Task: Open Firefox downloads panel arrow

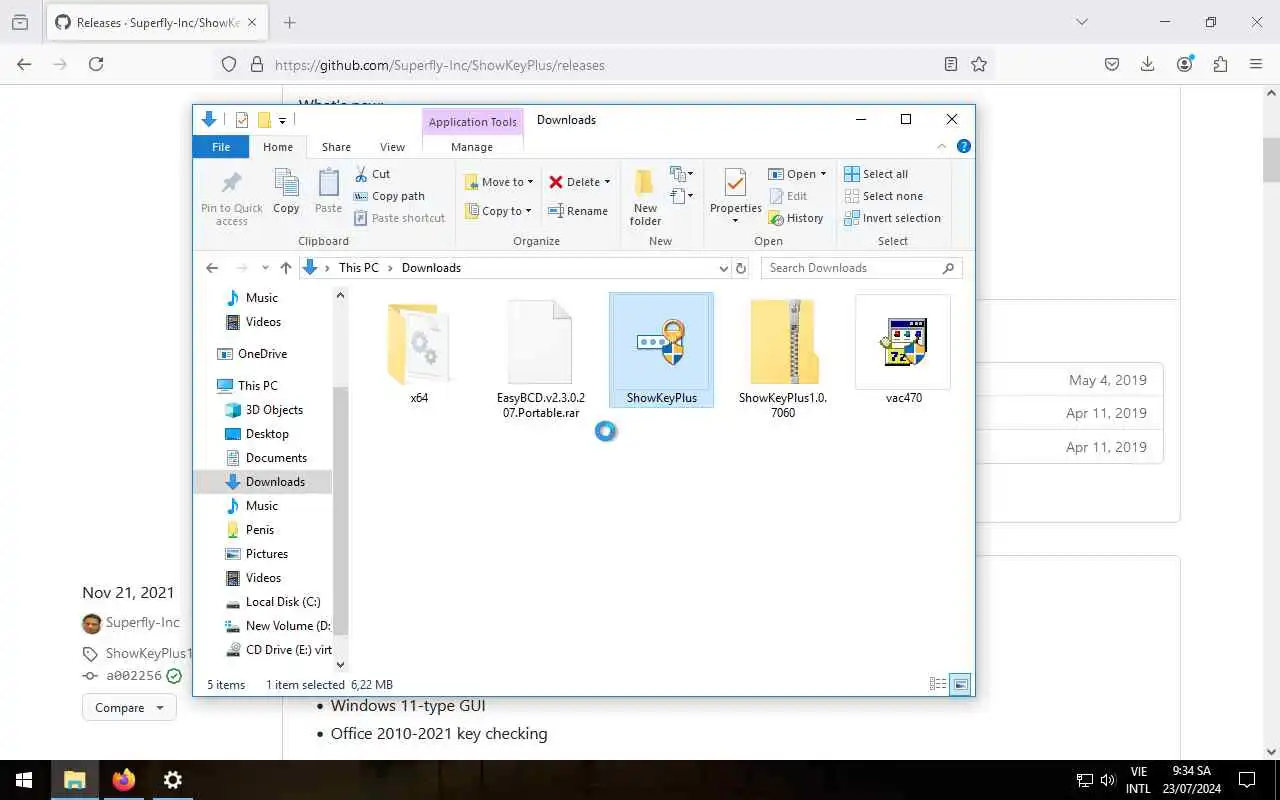Action: 1147,64
